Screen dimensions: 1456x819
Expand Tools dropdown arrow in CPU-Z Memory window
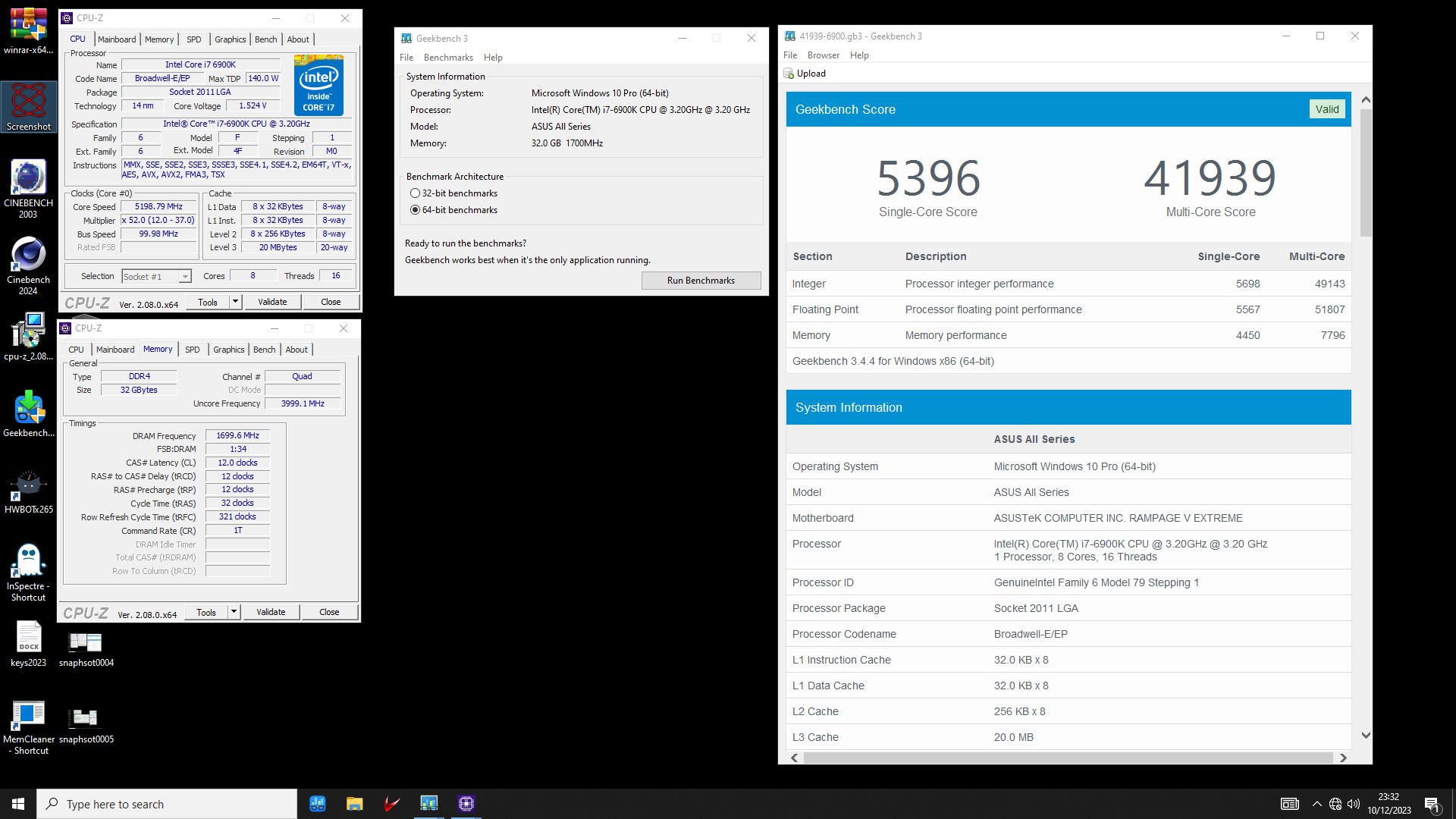[x=234, y=612]
